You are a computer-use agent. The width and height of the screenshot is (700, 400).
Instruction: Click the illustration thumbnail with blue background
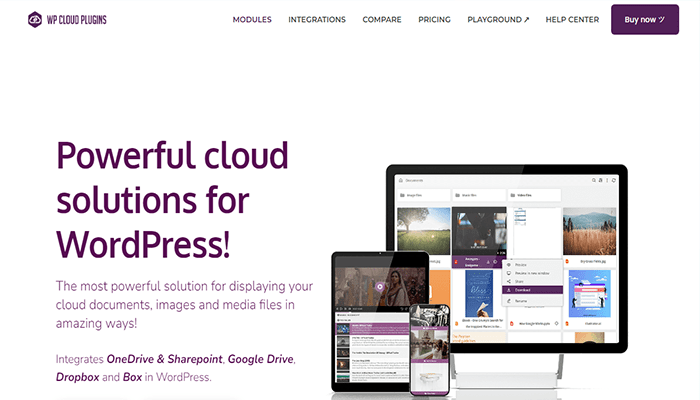(589, 294)
